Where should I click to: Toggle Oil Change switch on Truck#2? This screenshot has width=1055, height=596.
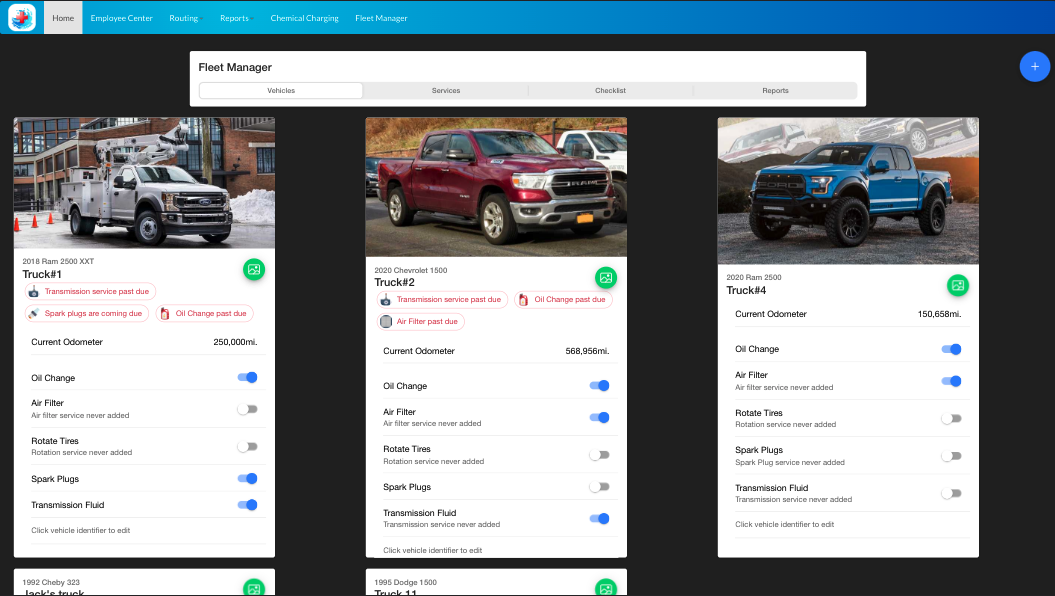pyautogui.click(x=599, y=385)
